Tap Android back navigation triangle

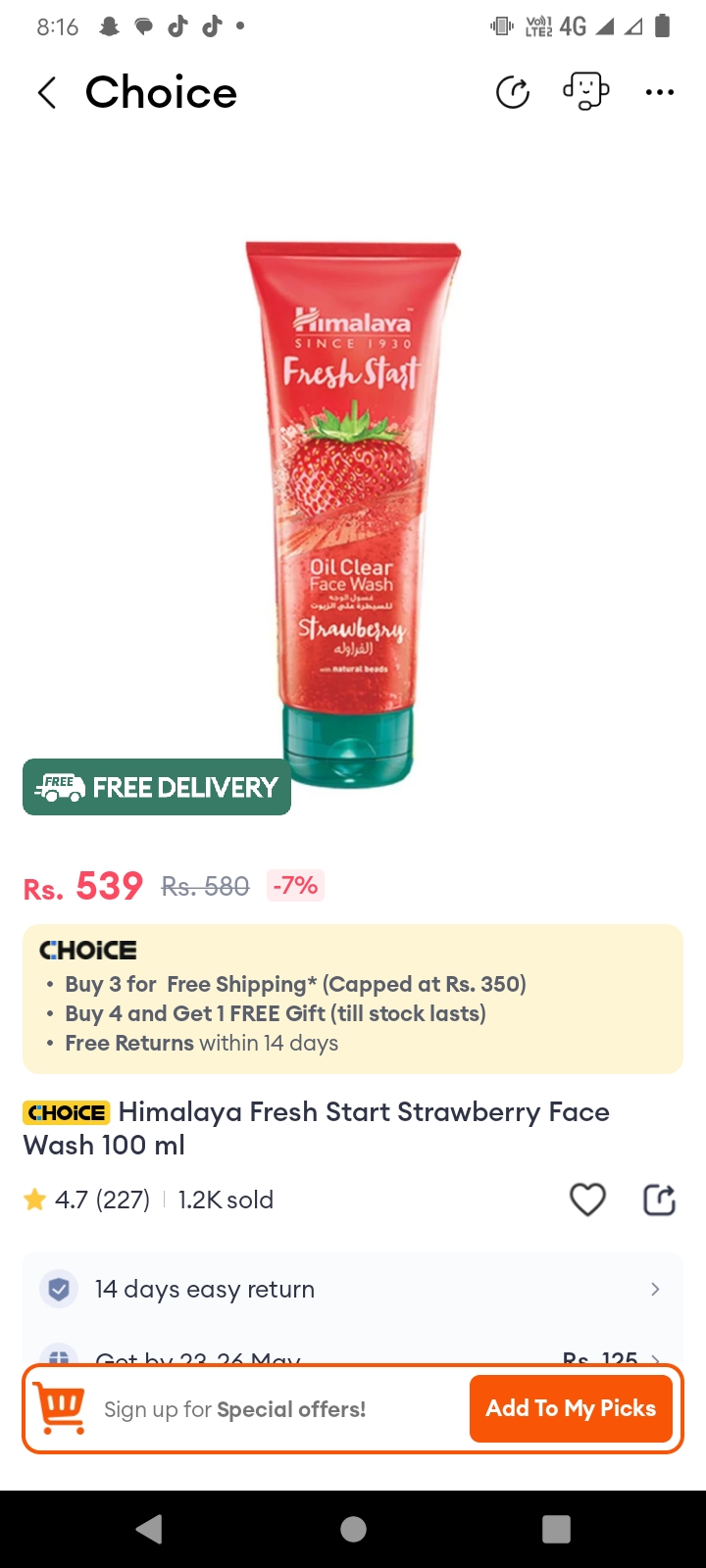tap(149, 1529)
